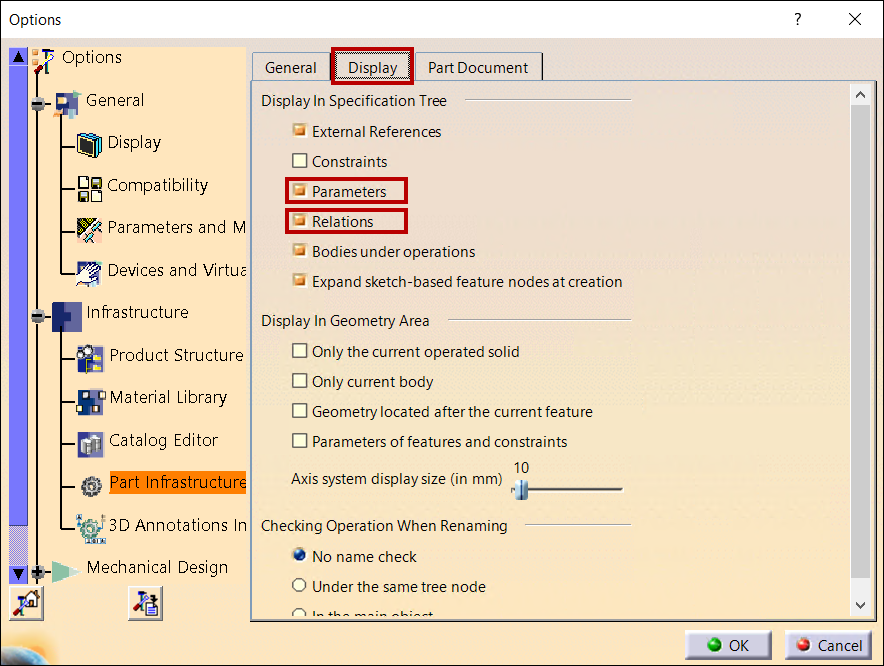
Task: Click the OK button
Action: click(728, 645)
